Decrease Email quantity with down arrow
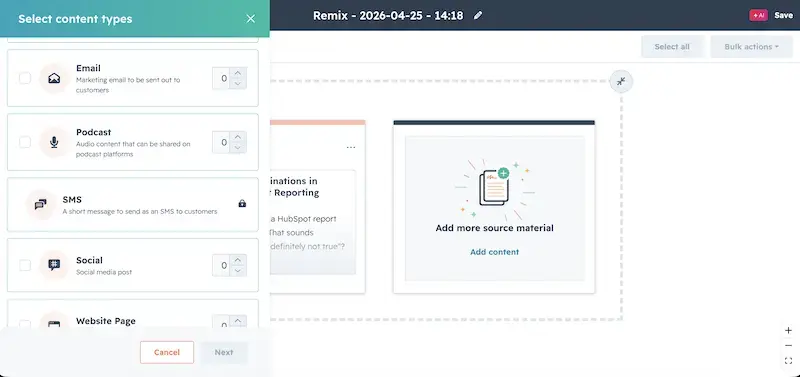 pyautogui.click(x=238, y=84)
